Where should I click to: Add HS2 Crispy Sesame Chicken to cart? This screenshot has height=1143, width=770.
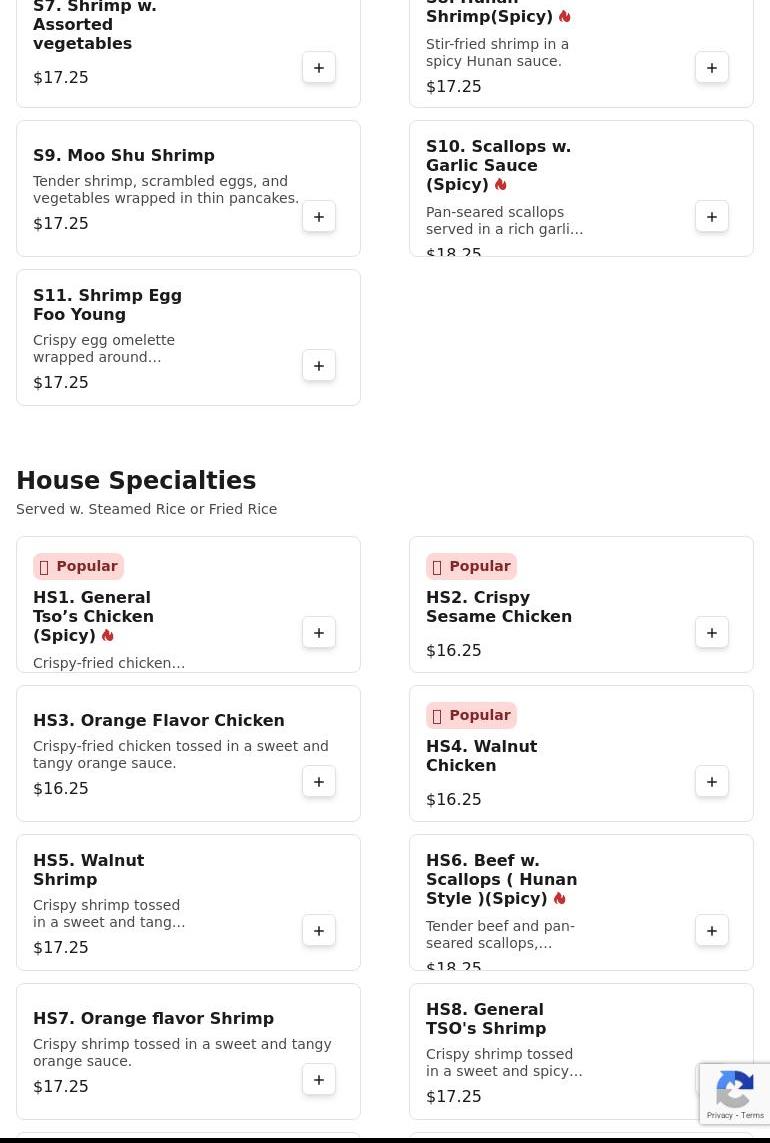coord(712,633)
